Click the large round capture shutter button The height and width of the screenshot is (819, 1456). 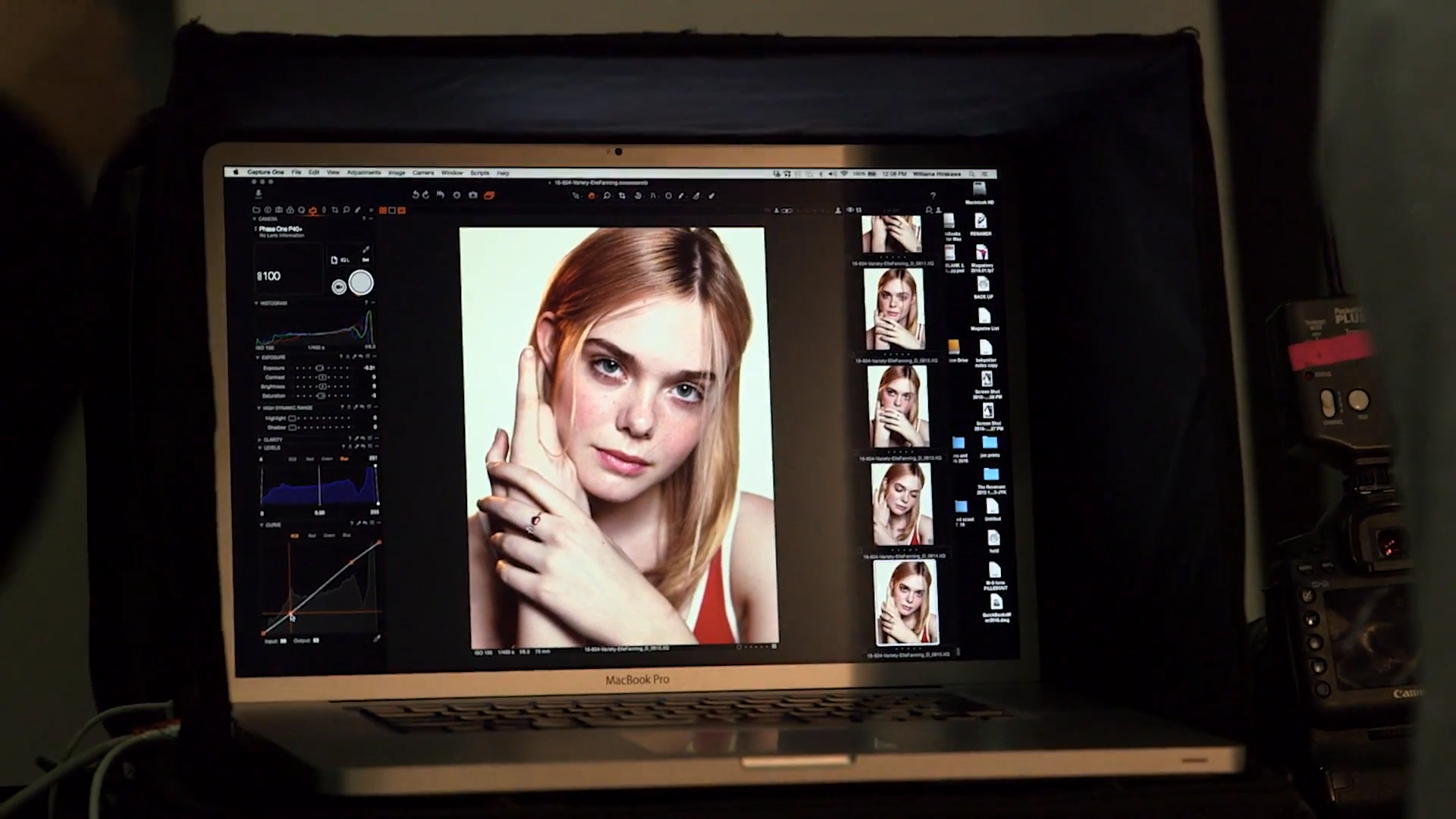pos(361,282)
